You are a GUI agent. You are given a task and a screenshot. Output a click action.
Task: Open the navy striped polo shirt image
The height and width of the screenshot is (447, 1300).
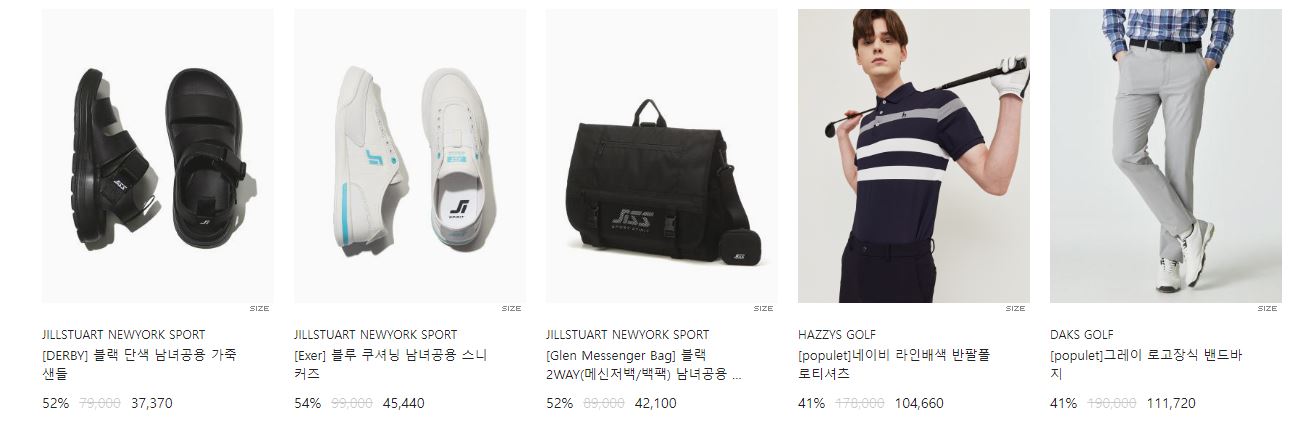tap(913, 156)
